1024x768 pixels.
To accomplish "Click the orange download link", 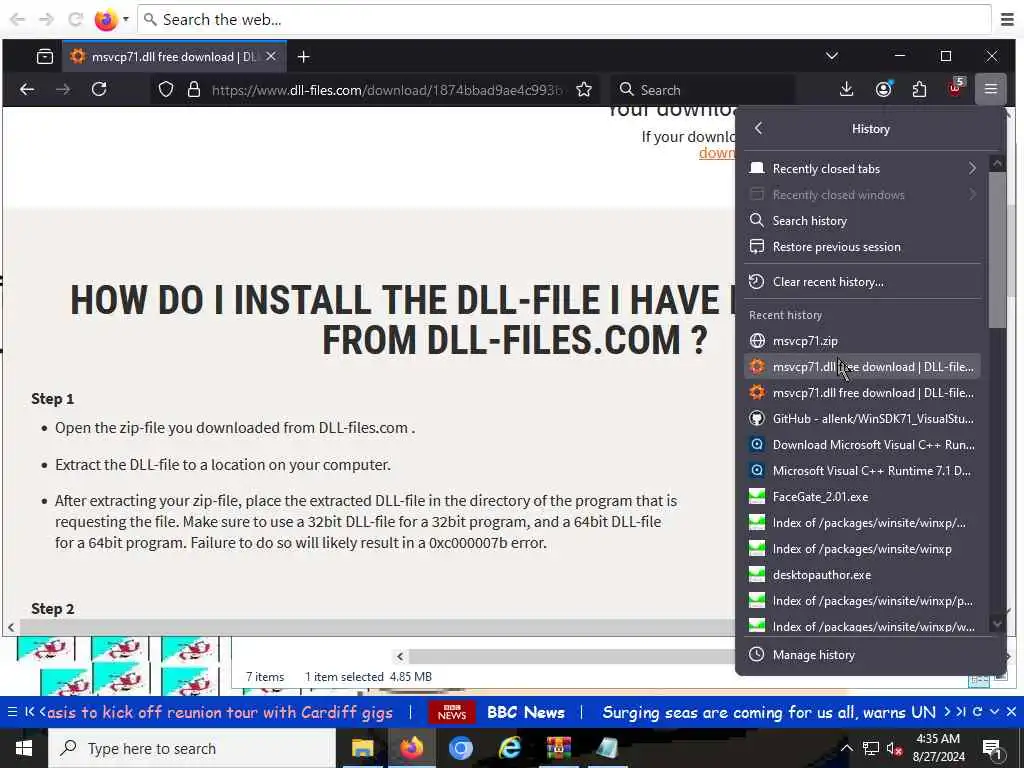I will pyautogui.click(x=716, y=153).
